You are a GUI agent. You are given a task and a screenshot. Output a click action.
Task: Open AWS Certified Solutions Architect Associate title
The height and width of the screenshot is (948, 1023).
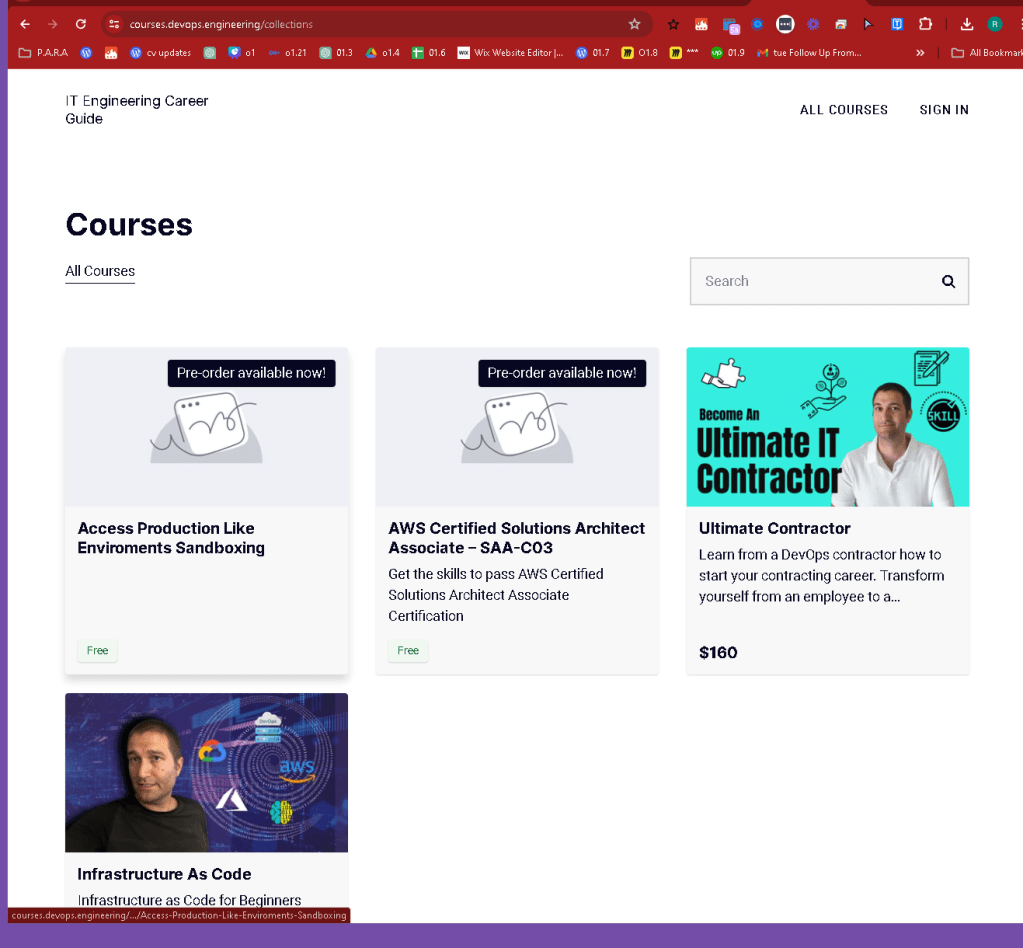point(516,538)
